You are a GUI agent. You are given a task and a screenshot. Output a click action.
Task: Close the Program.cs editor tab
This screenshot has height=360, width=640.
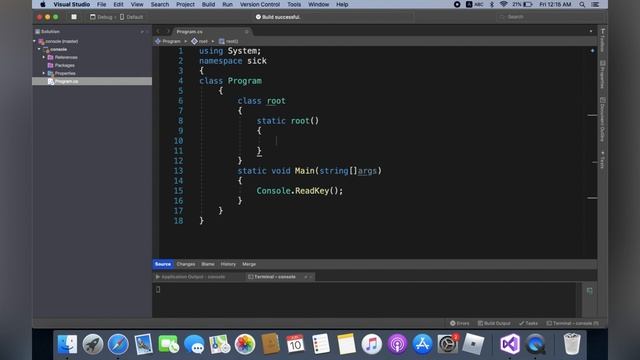tap(247, 31)
